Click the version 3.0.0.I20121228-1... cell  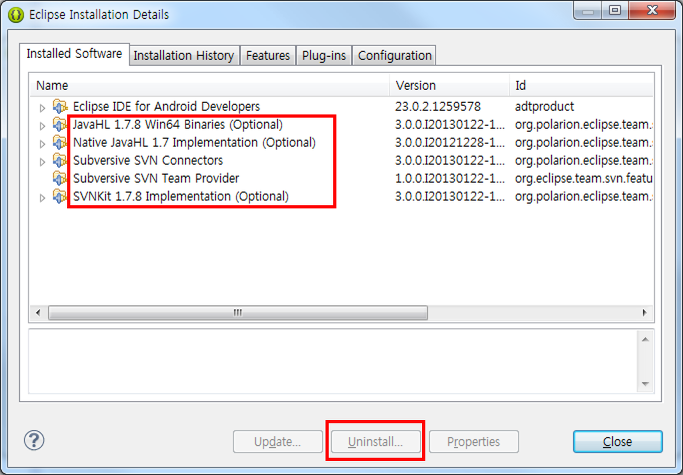click(x=450, y=142)
